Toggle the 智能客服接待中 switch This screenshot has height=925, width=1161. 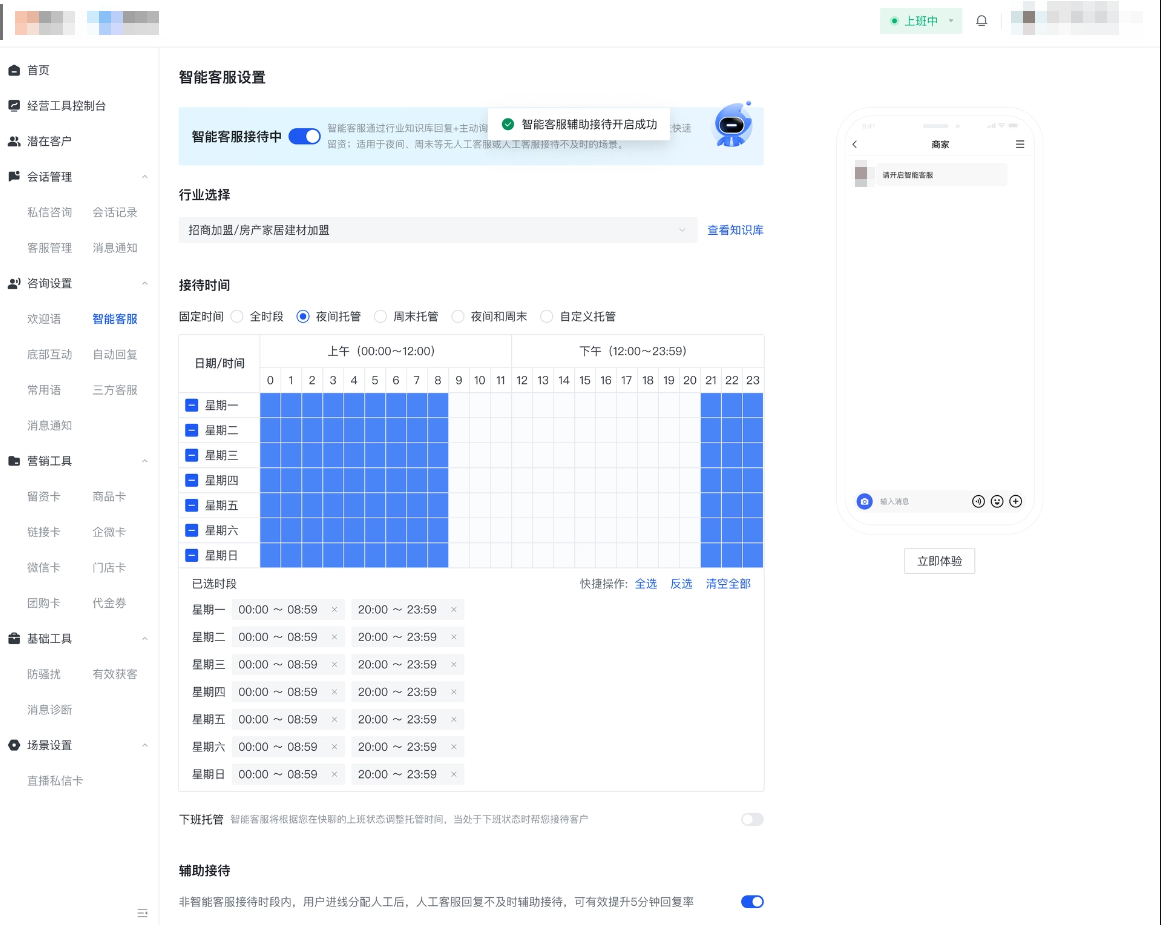[304, 136]
